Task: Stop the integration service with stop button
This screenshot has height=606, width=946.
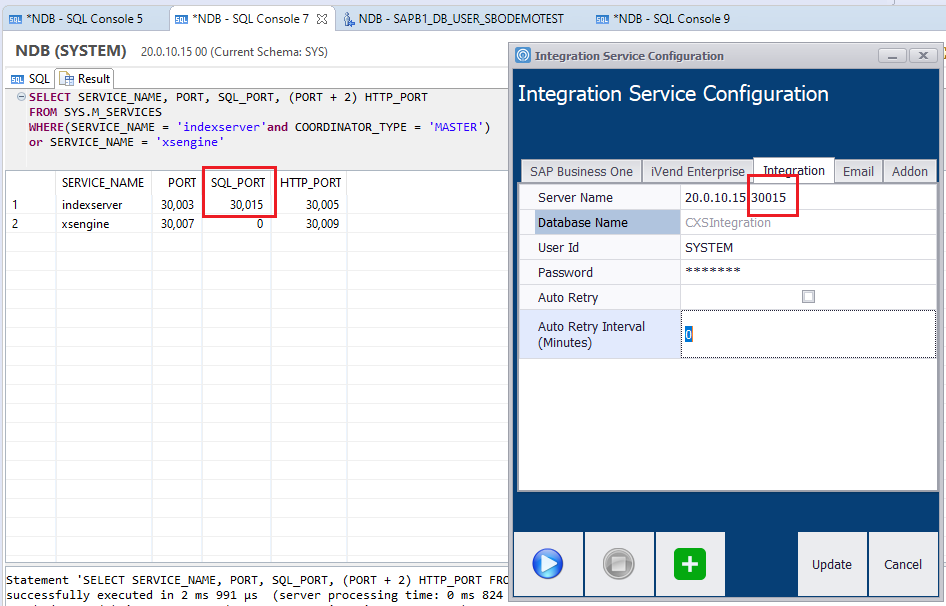Action: point(619,564)
